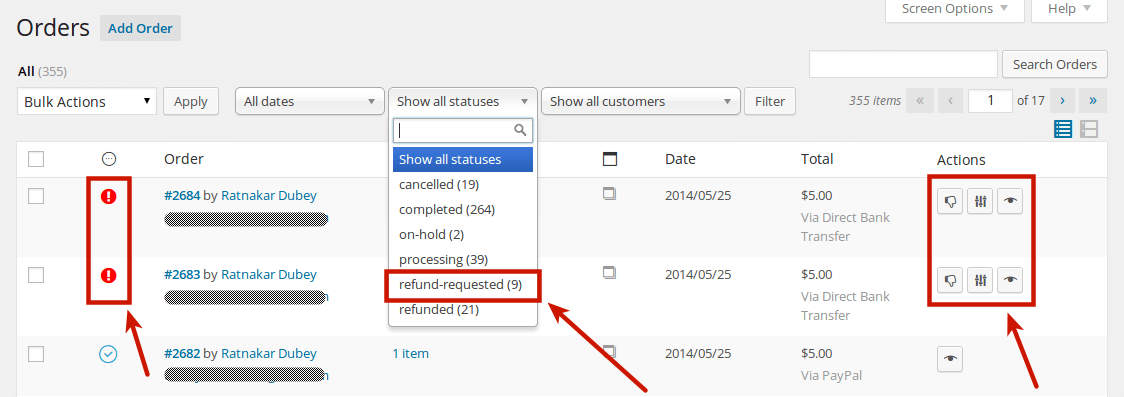Click the blue checkmark completed icon of order #2682
Screen dimensions: 1124x397
pos(108,353)
